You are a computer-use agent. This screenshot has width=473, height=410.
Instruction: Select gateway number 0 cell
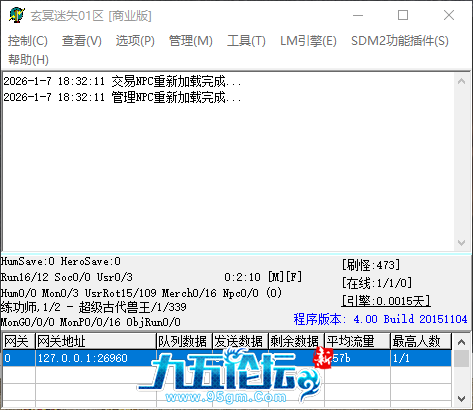(x=19, y=358)
